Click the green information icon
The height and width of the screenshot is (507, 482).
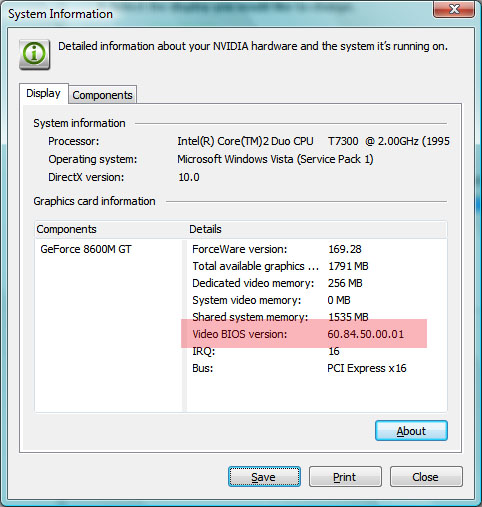35,54
